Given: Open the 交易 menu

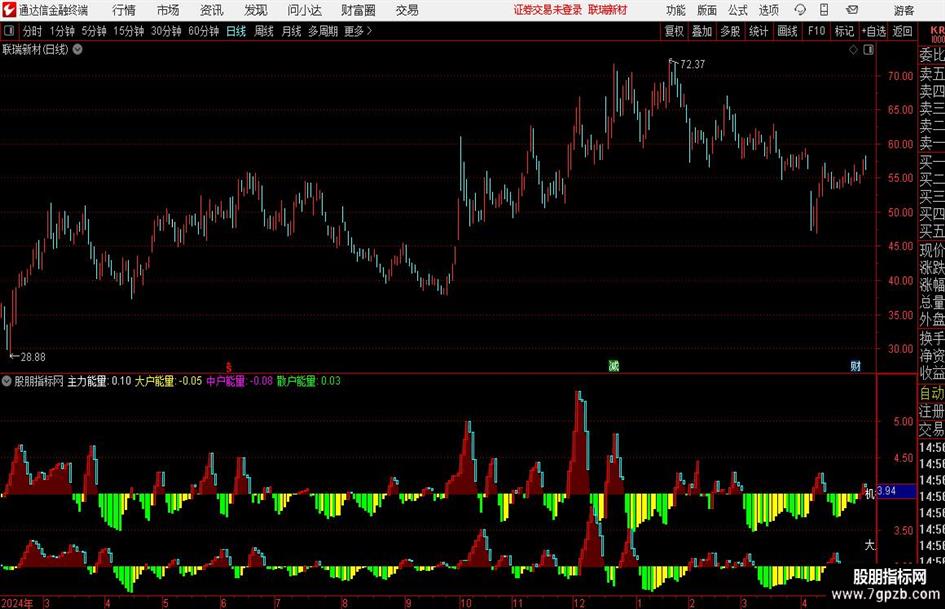Looking at the screenshot, I should pyautogui.click(x=407, y=10).
